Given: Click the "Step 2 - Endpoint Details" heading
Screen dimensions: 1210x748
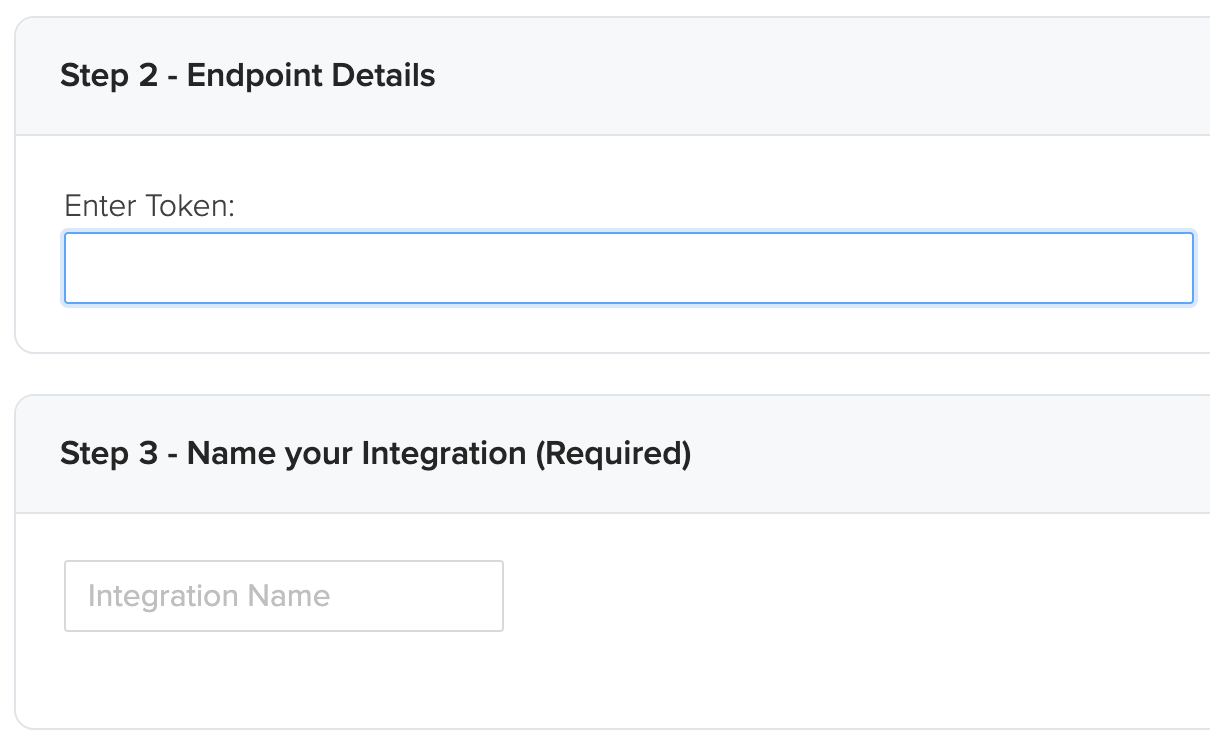Looking at the screenshot, I should click(247, 76).
